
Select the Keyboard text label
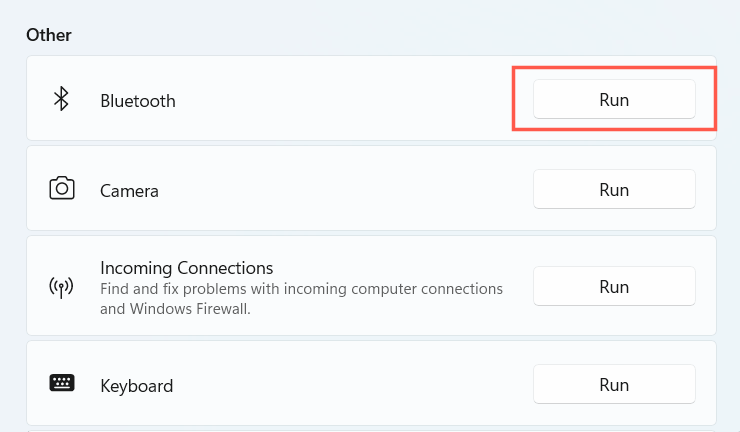[137, 385]
